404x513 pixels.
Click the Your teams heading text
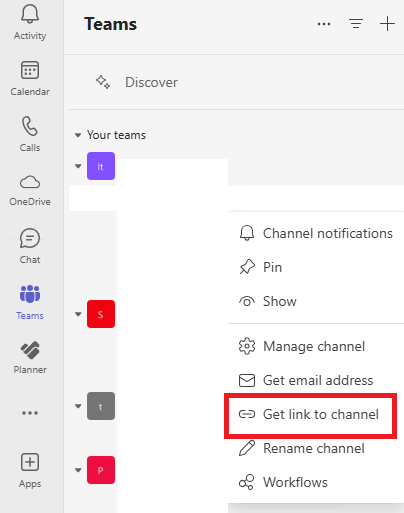click(x=116, y=135)
